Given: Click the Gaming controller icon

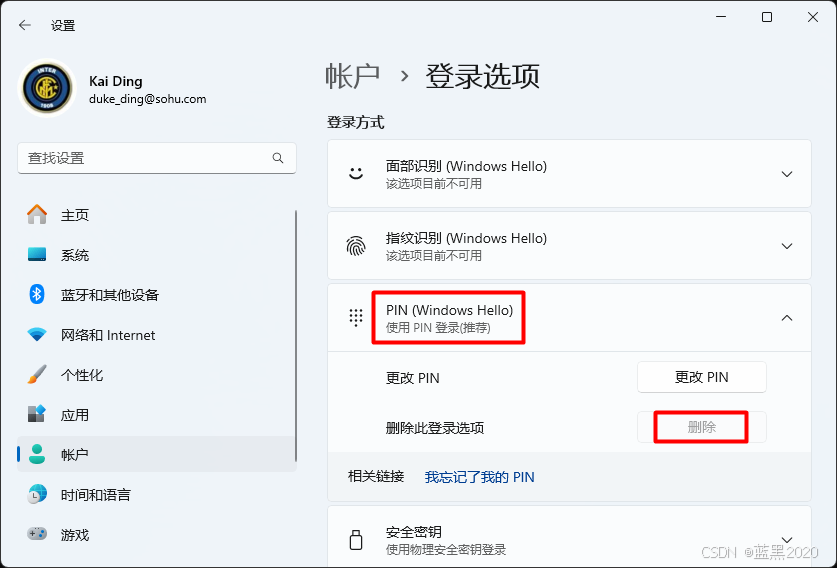Looking at the screenshot, I should point(37,535).
